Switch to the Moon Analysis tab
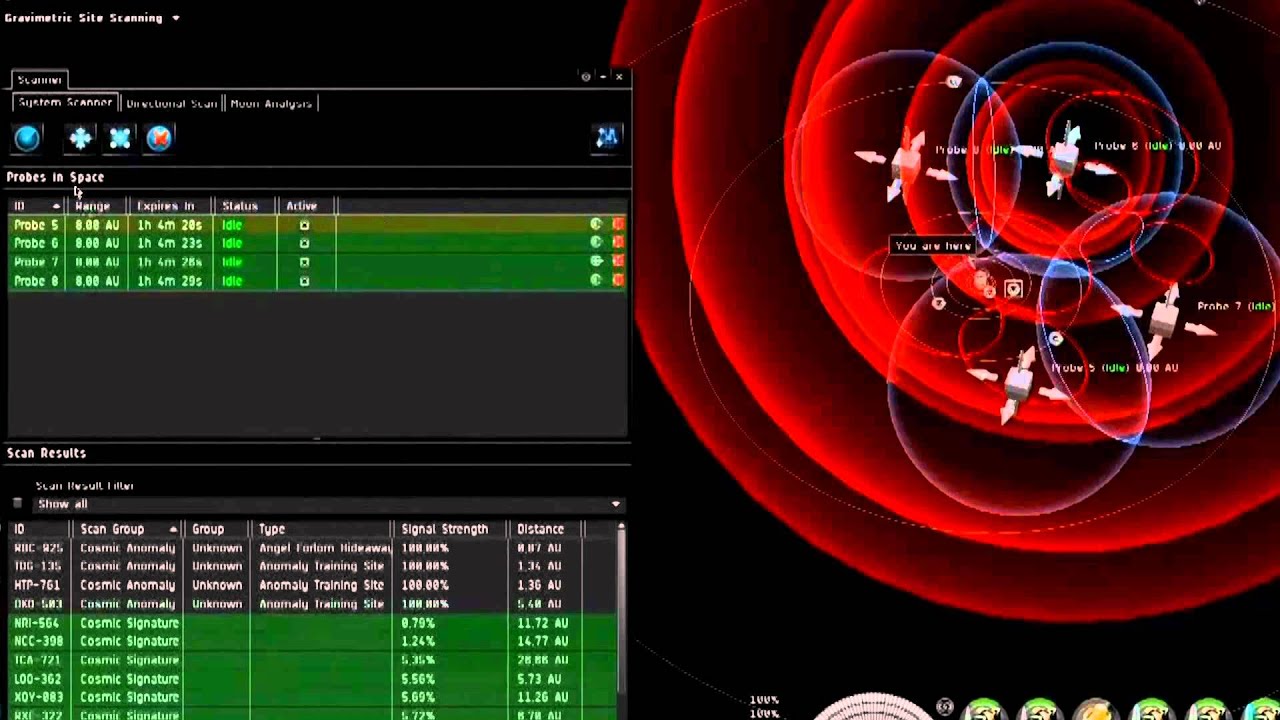Viewport: 1280px width, 720px height. (x=271, y=103)
